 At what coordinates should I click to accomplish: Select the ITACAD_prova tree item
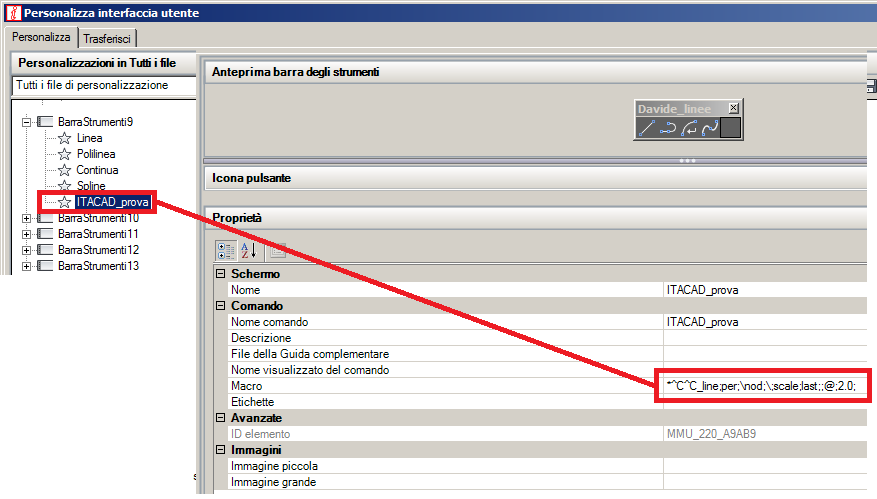113,202
